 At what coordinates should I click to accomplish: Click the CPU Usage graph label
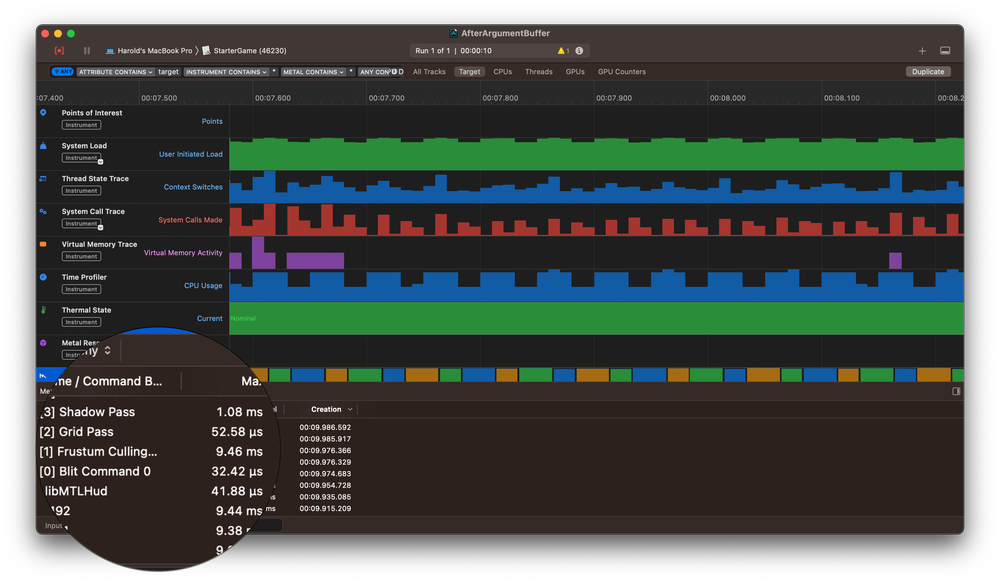tap(203, 286)
